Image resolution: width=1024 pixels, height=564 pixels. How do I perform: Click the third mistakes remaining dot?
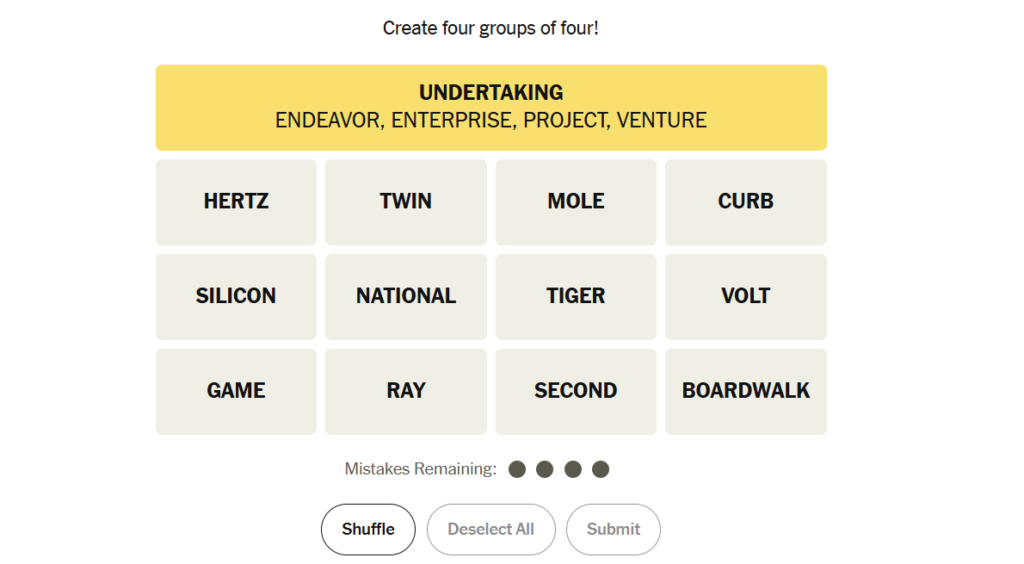[x=573, y=469]
